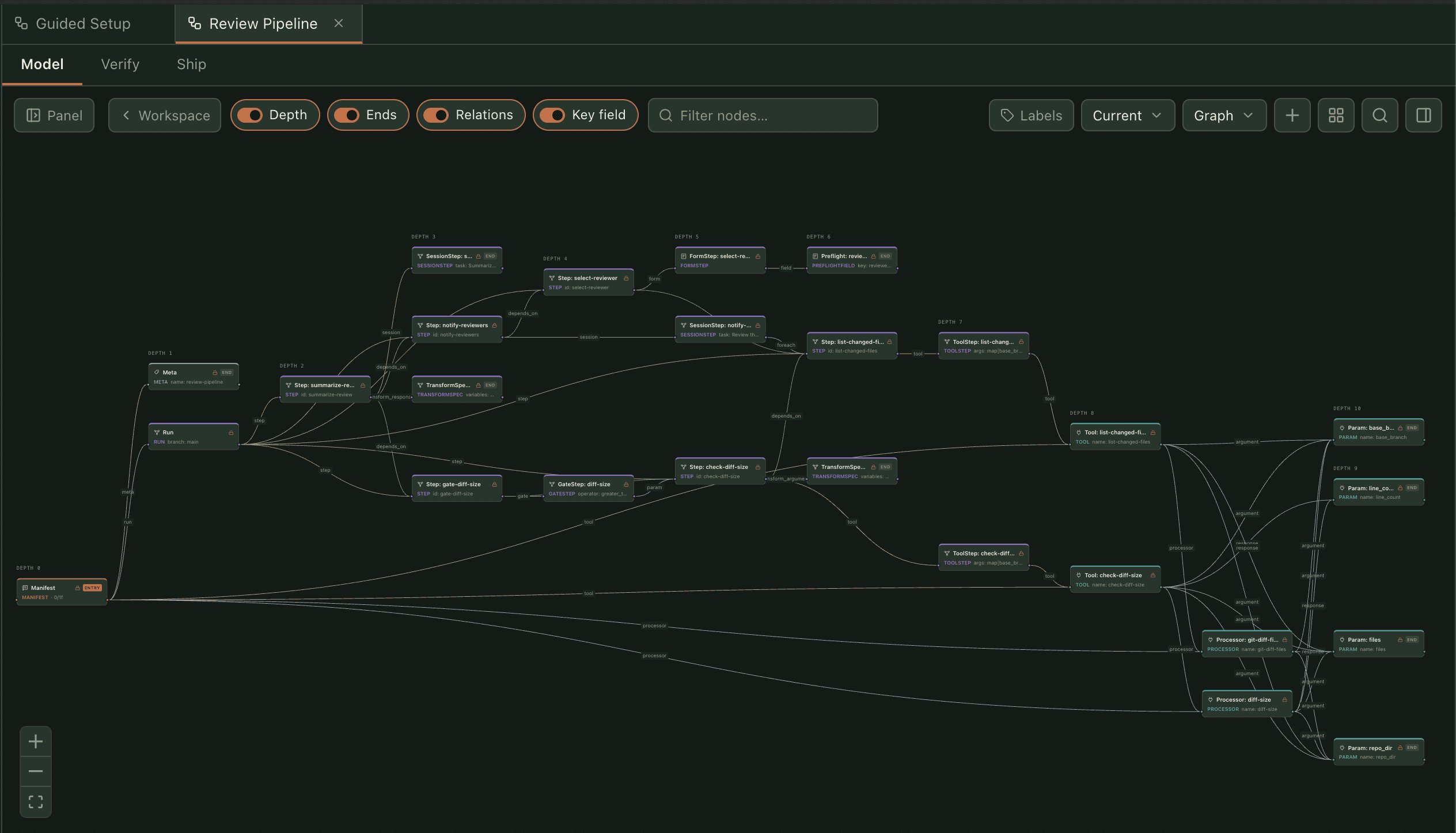1456x833 pixels.
Task: Select the Step: notify-reviewers node
Action: pos(457,330)
